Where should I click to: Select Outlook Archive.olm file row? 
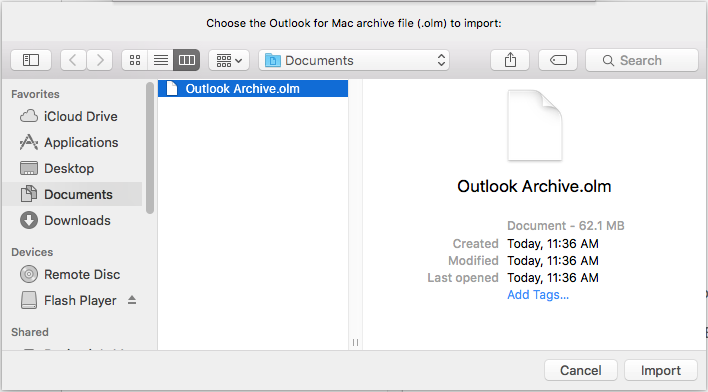click(253, 89)
